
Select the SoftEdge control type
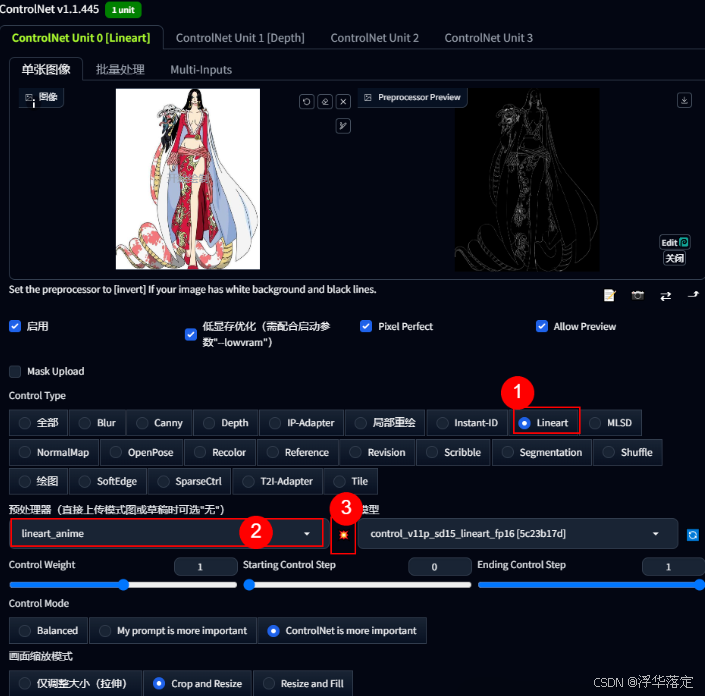[108, 481]
